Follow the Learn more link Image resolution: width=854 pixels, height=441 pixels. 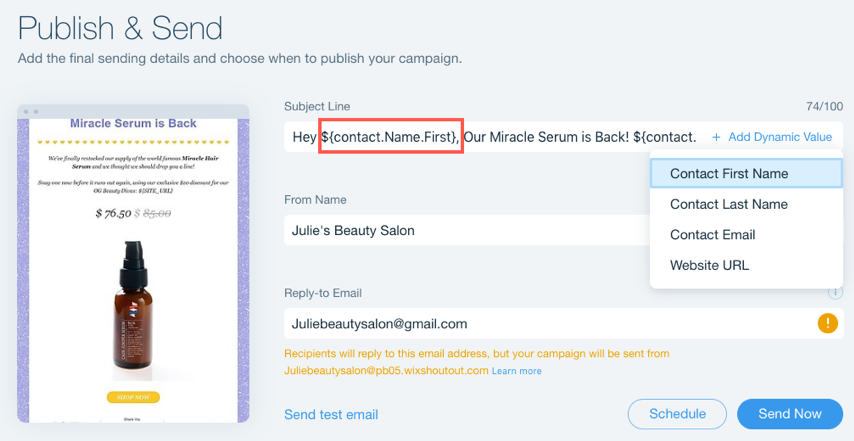[517, 371]
